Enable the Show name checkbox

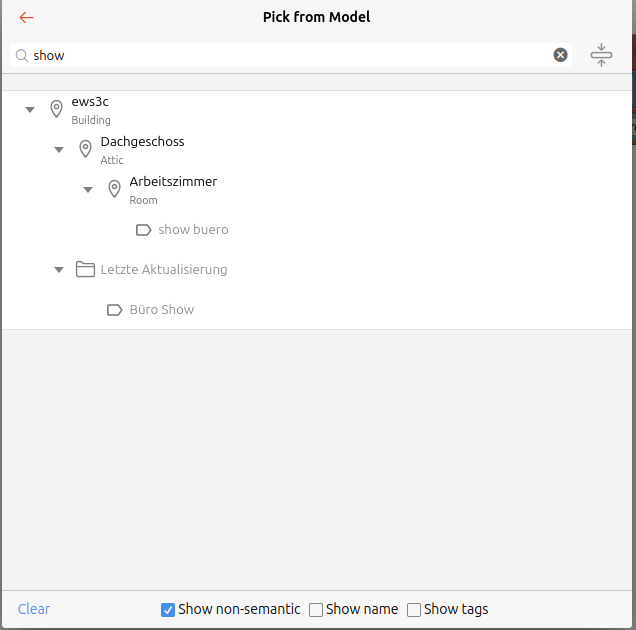tap(316, 610)
